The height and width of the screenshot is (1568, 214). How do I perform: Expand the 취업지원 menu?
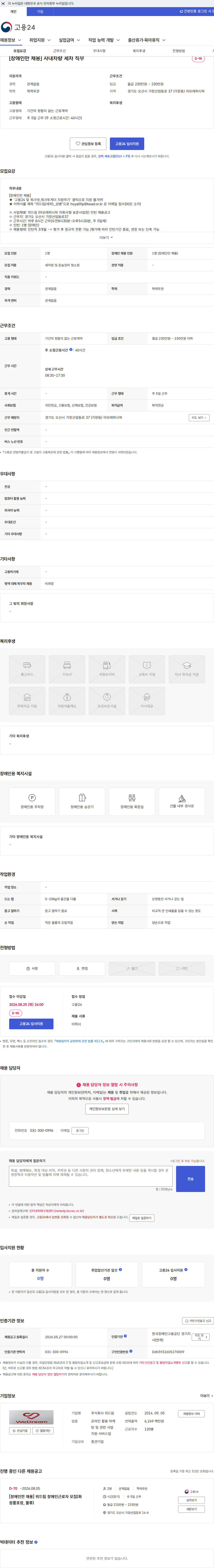click(40, 40)
